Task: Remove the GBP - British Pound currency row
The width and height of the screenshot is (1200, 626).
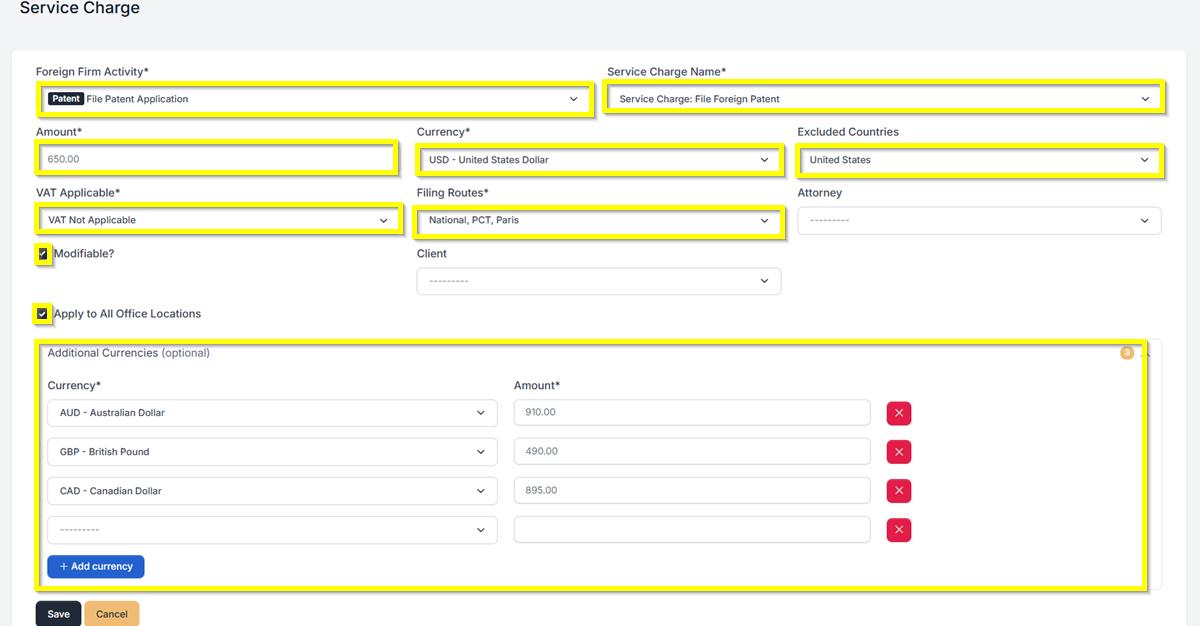Action: coord(899,452)
